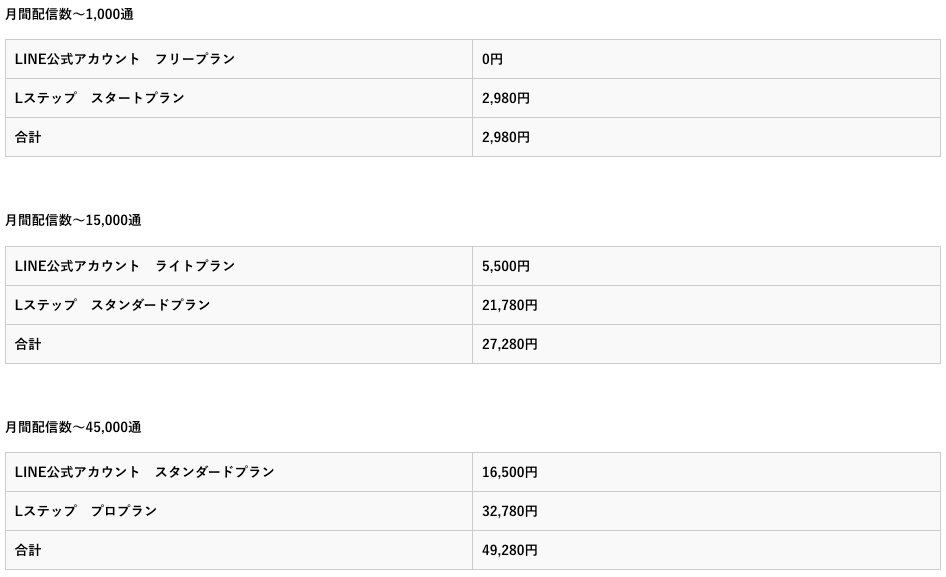Select the first table's 2,980円 total cell
Viewport: 946px width, 577px height.
(706, 137)
